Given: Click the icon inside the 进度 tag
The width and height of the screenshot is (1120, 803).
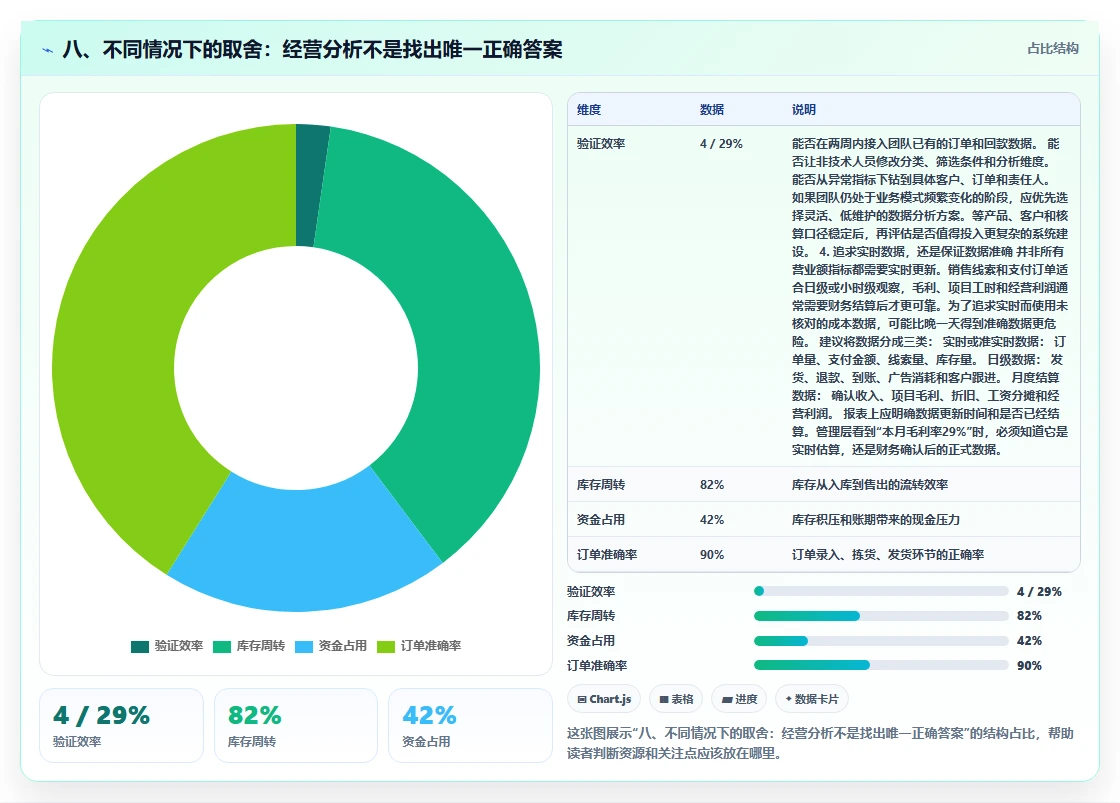Looking at the screenshot, I should point(727,699).
